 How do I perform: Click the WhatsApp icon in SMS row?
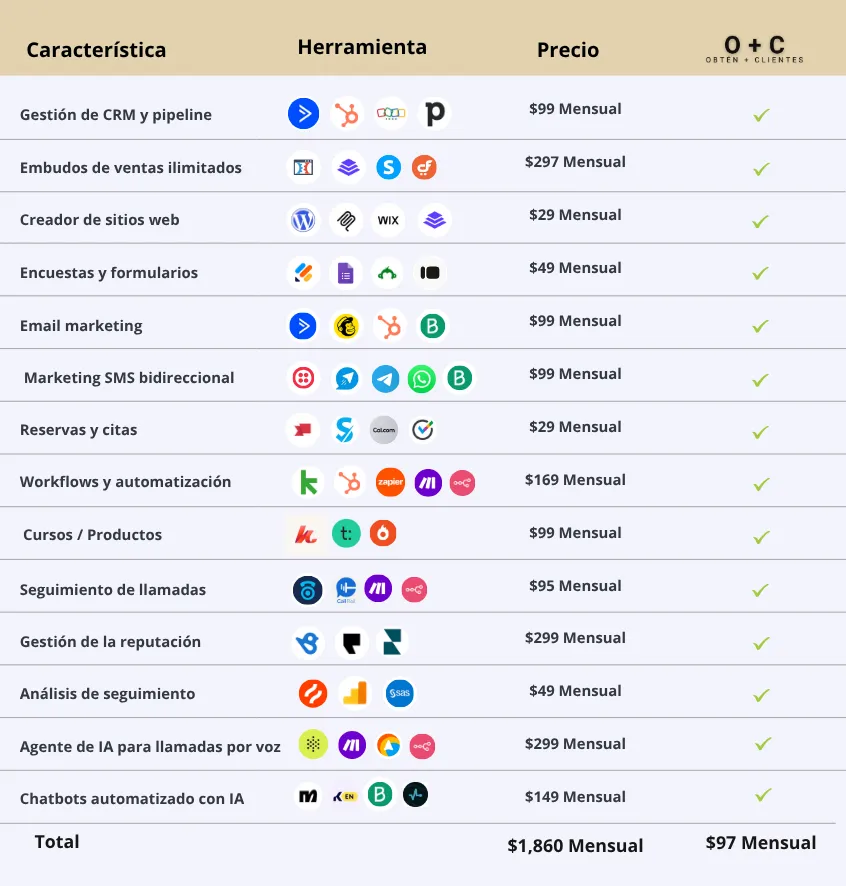point(422,379)
